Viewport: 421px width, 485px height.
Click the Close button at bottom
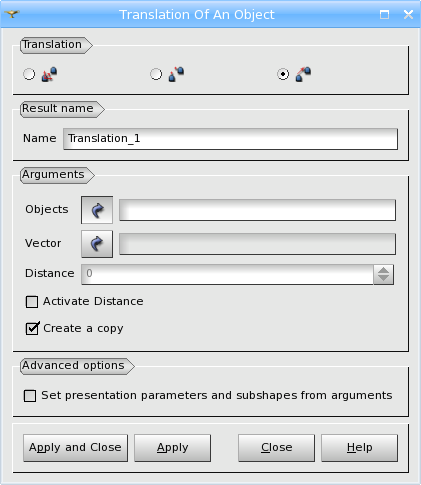coord(276,448)
